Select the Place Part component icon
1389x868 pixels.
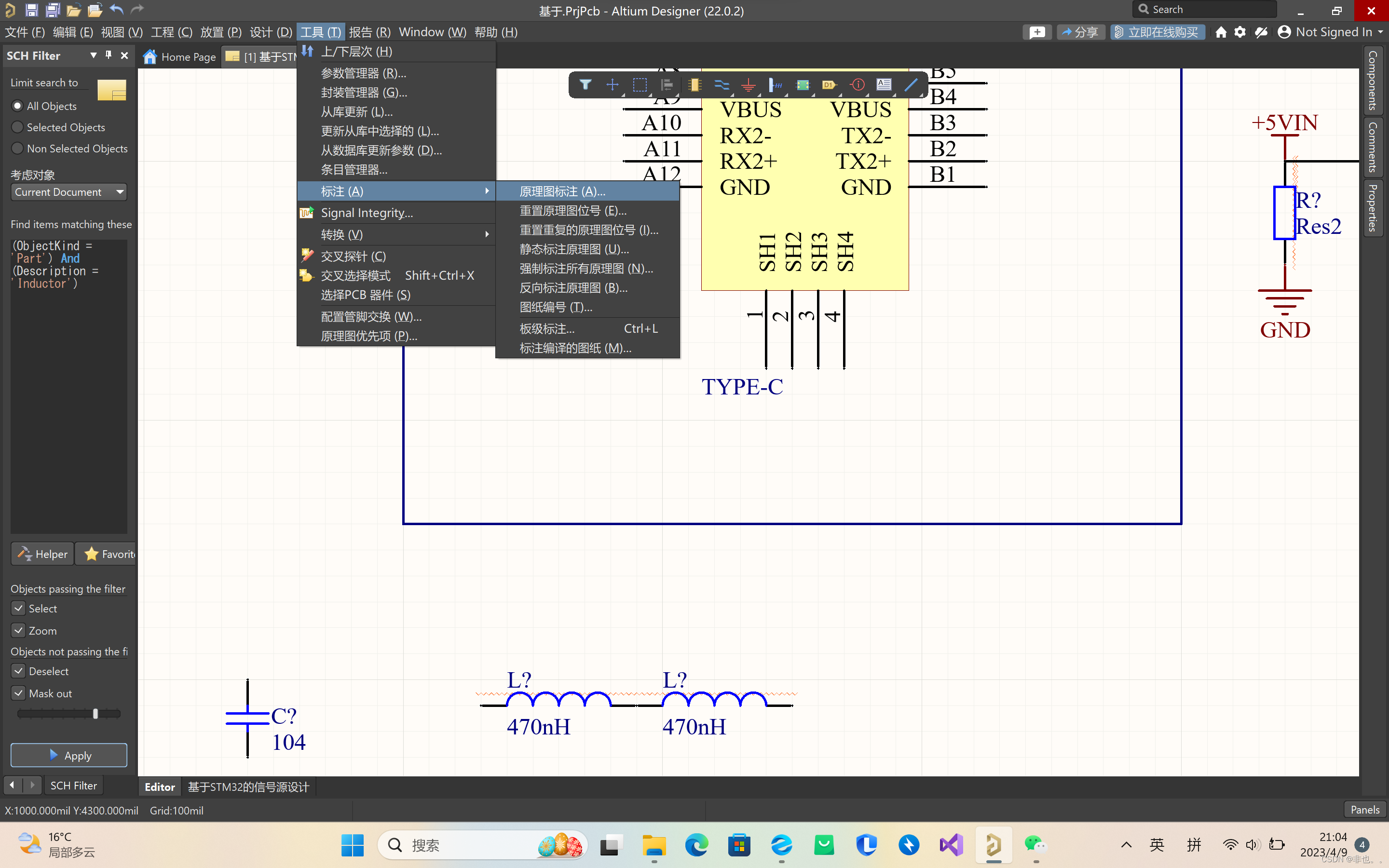pos(694,85)
